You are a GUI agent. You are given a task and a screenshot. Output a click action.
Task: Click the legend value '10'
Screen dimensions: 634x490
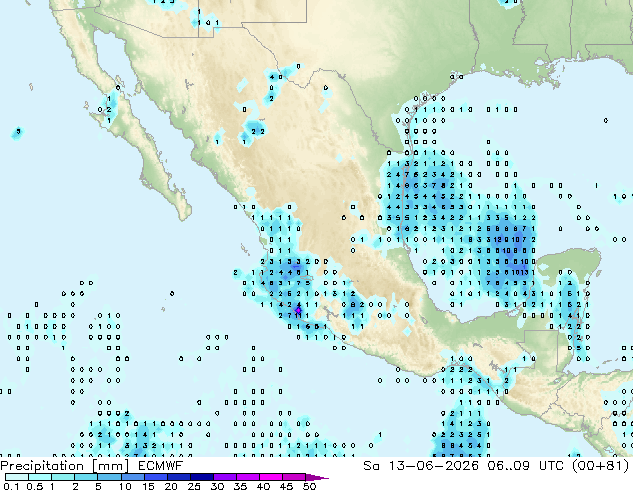point(125,486)
